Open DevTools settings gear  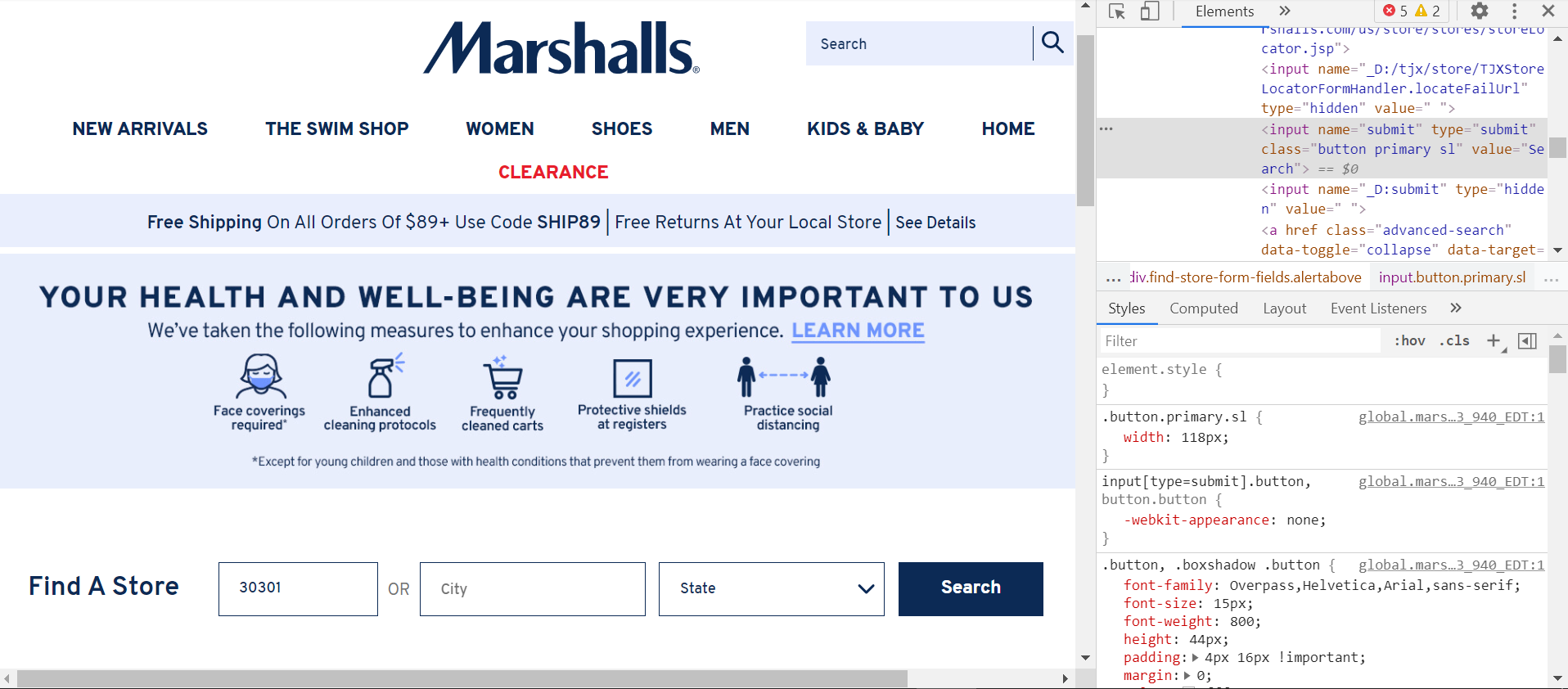pos(1480,11)
